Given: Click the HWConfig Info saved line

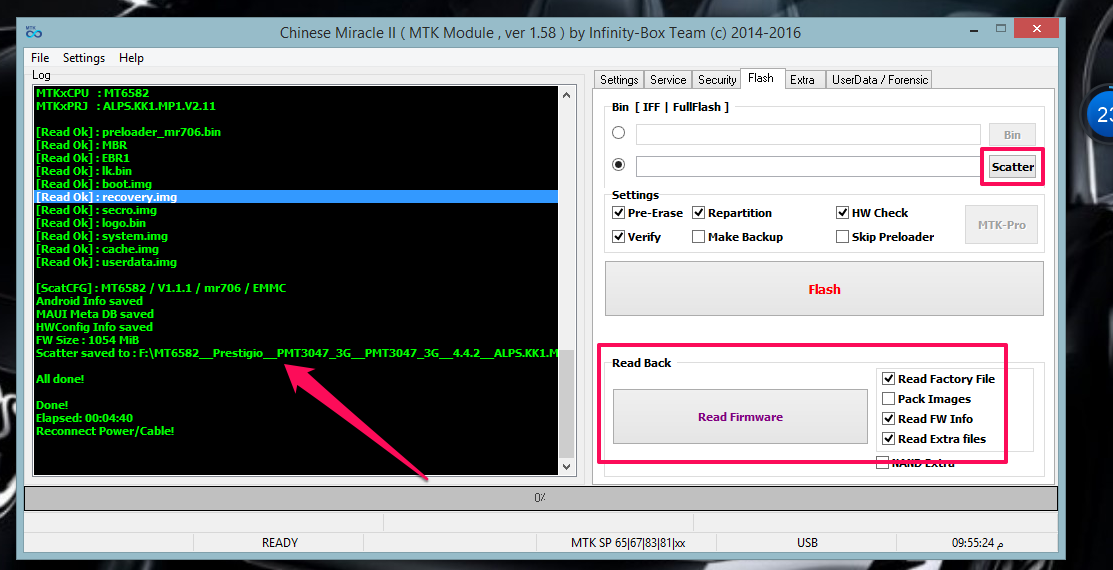Looking at the screenshot, I should [x=94, y=327].
